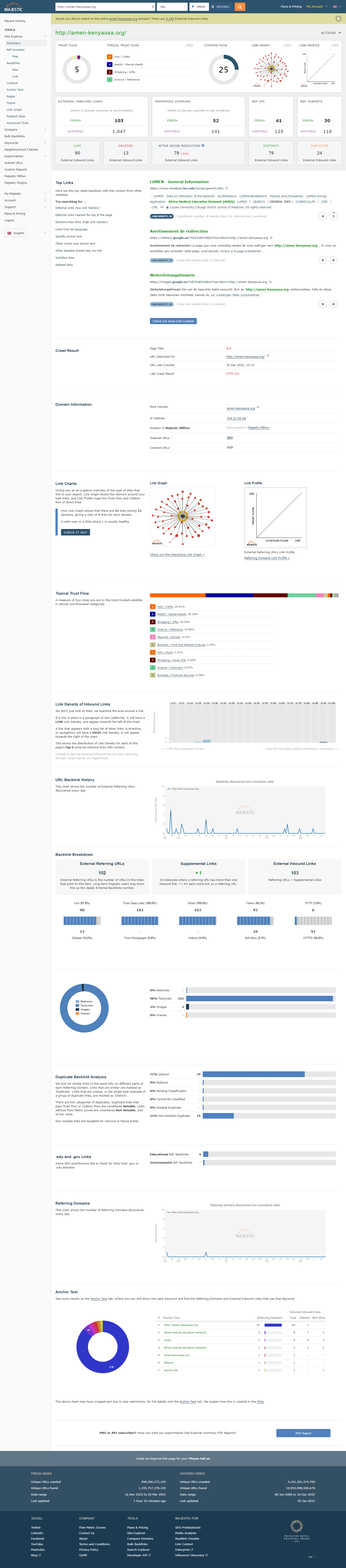Collapse the Site Explorer sidebar section
This screenshot has width=346, height=1568.
pos(45,37)
